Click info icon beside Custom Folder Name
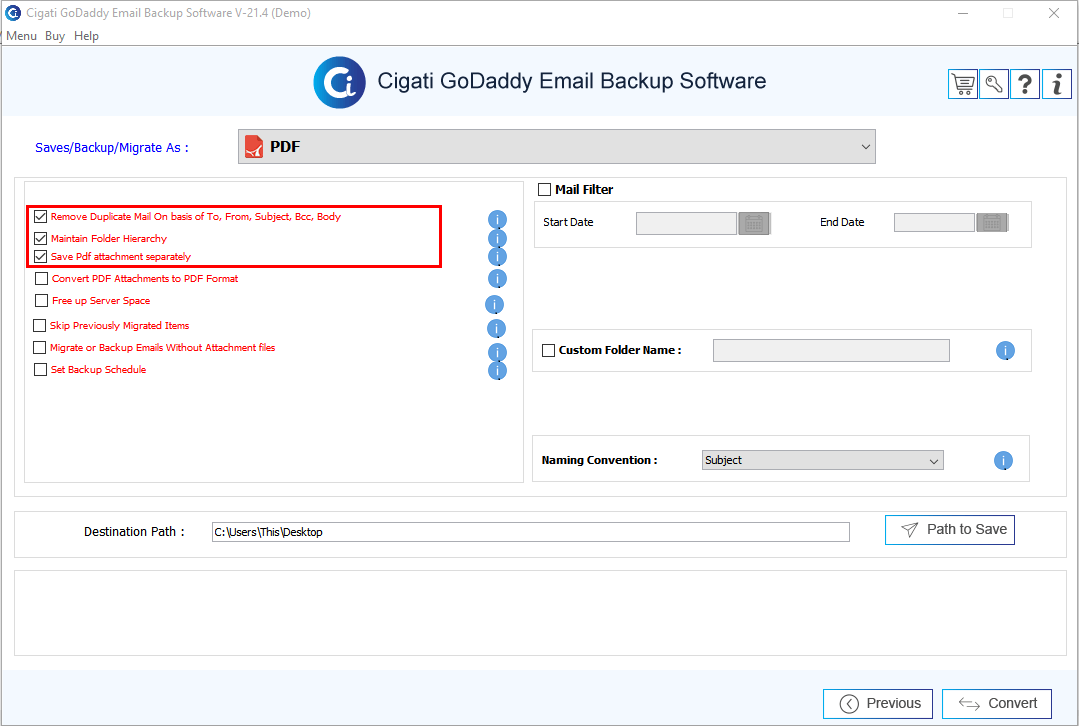This screenshot has width=1079, height=726. tap(1005, 351)
